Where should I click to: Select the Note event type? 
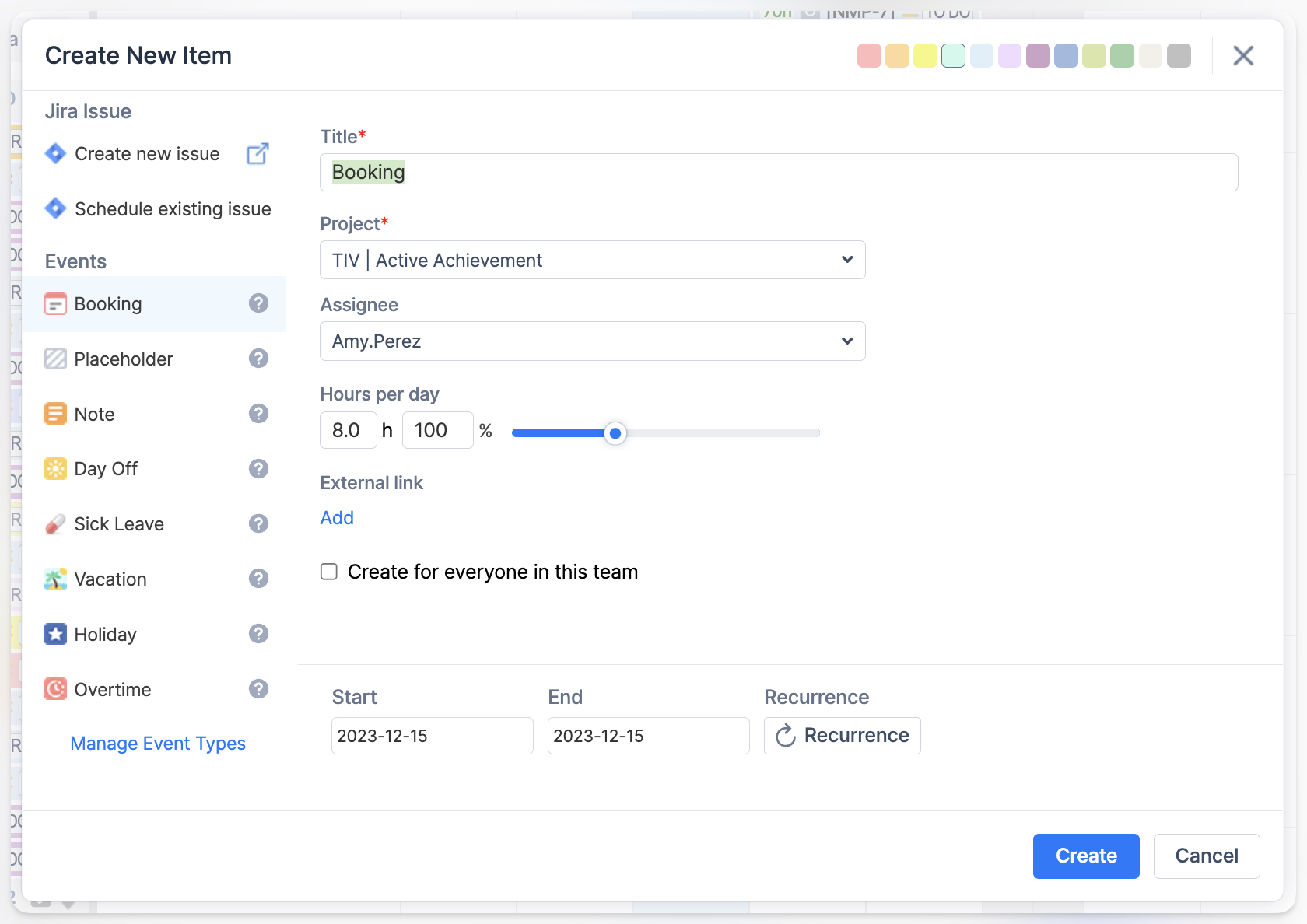[95, 415]
